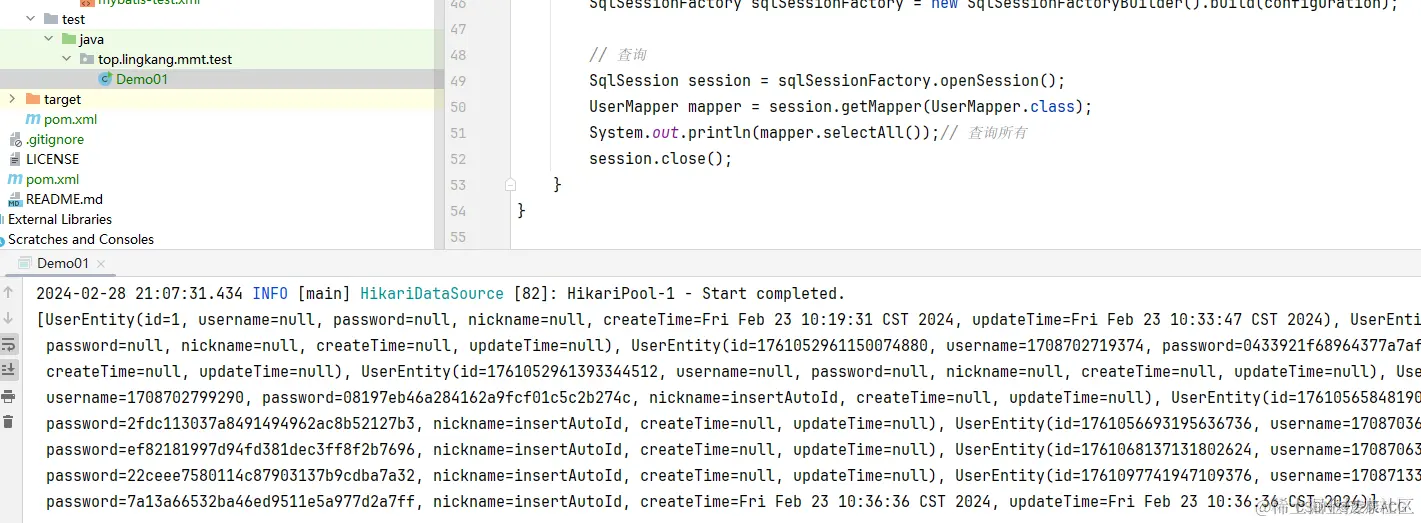
Task: Open Demo01 class in project tree
Action: [x=142, y=79]
